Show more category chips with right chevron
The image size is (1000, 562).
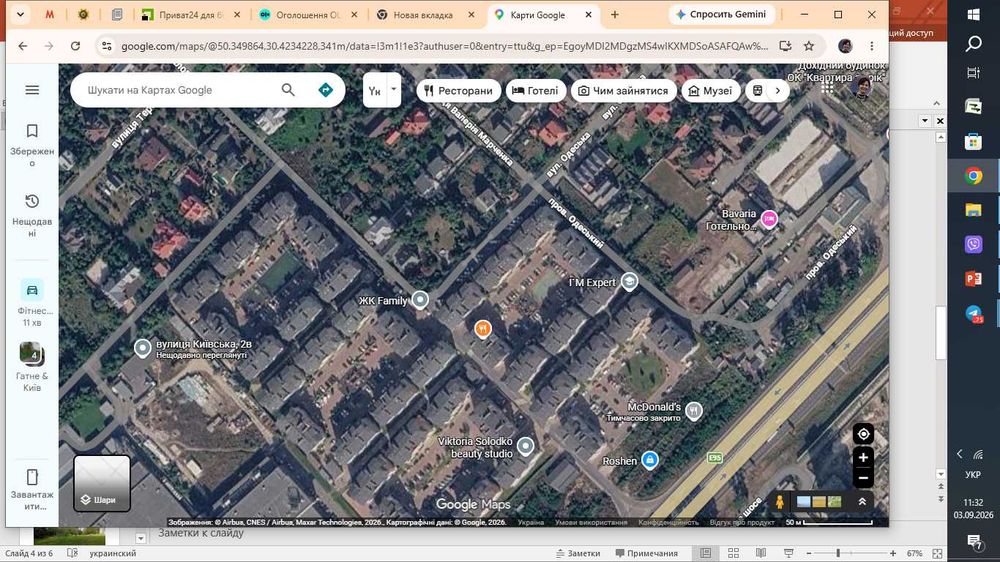tap(777, 91)
